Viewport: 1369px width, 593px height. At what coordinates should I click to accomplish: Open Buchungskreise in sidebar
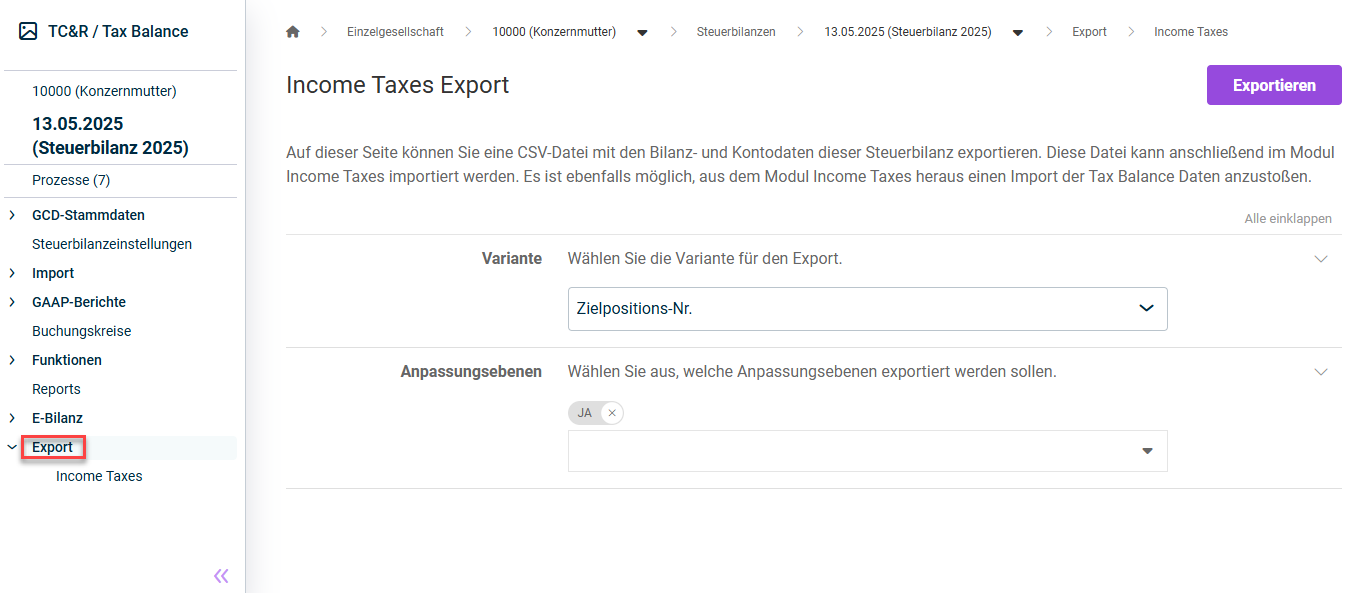pos(82,331)
